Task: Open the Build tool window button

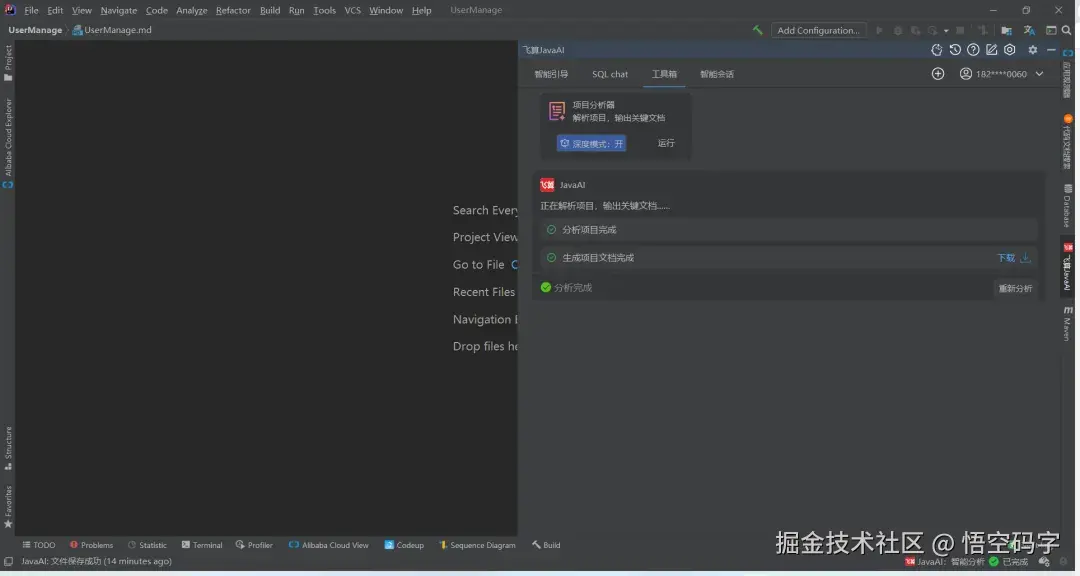Action: click(x=546, y=545)
